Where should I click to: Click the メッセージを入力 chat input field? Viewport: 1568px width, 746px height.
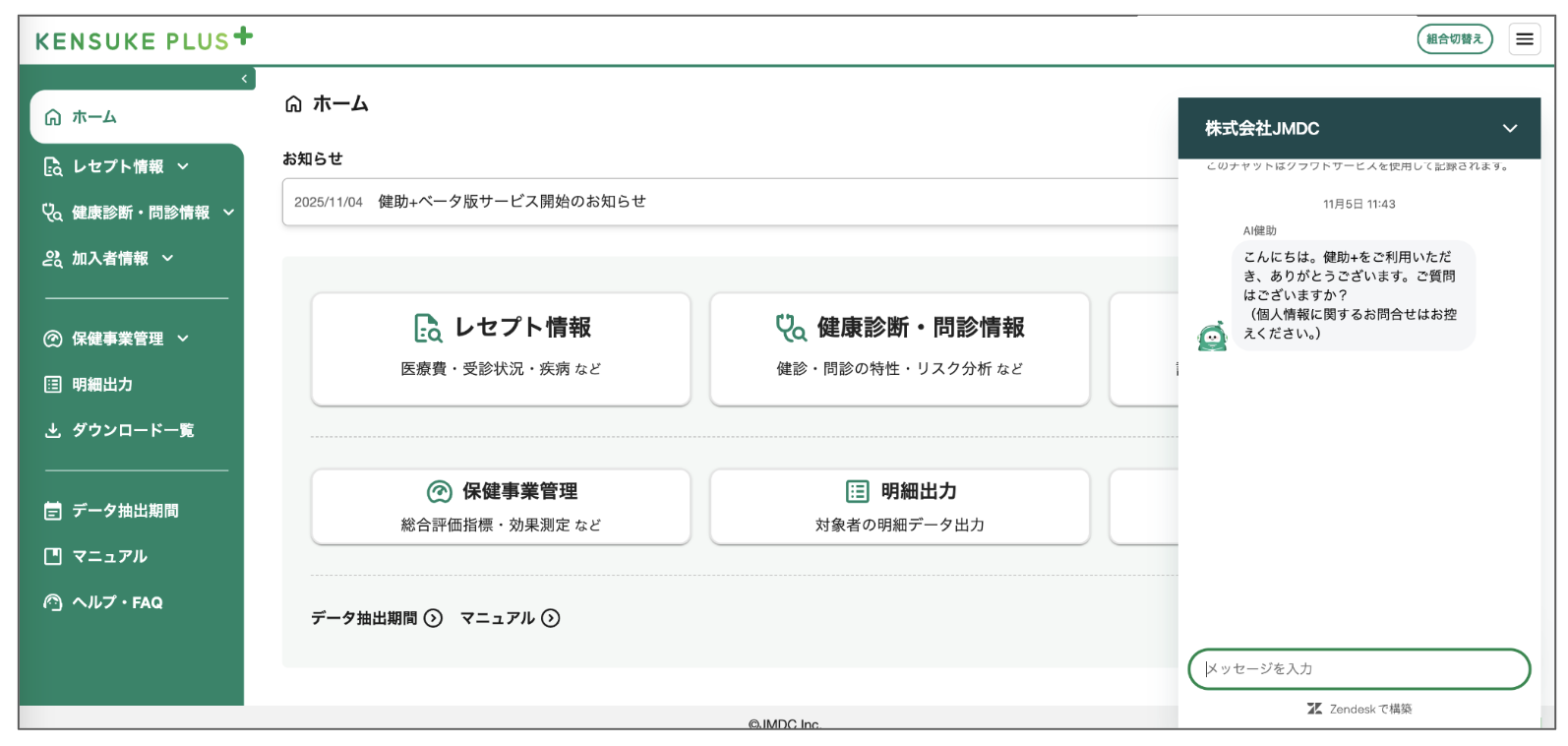pyautogui.click(x=1359, y=669)
